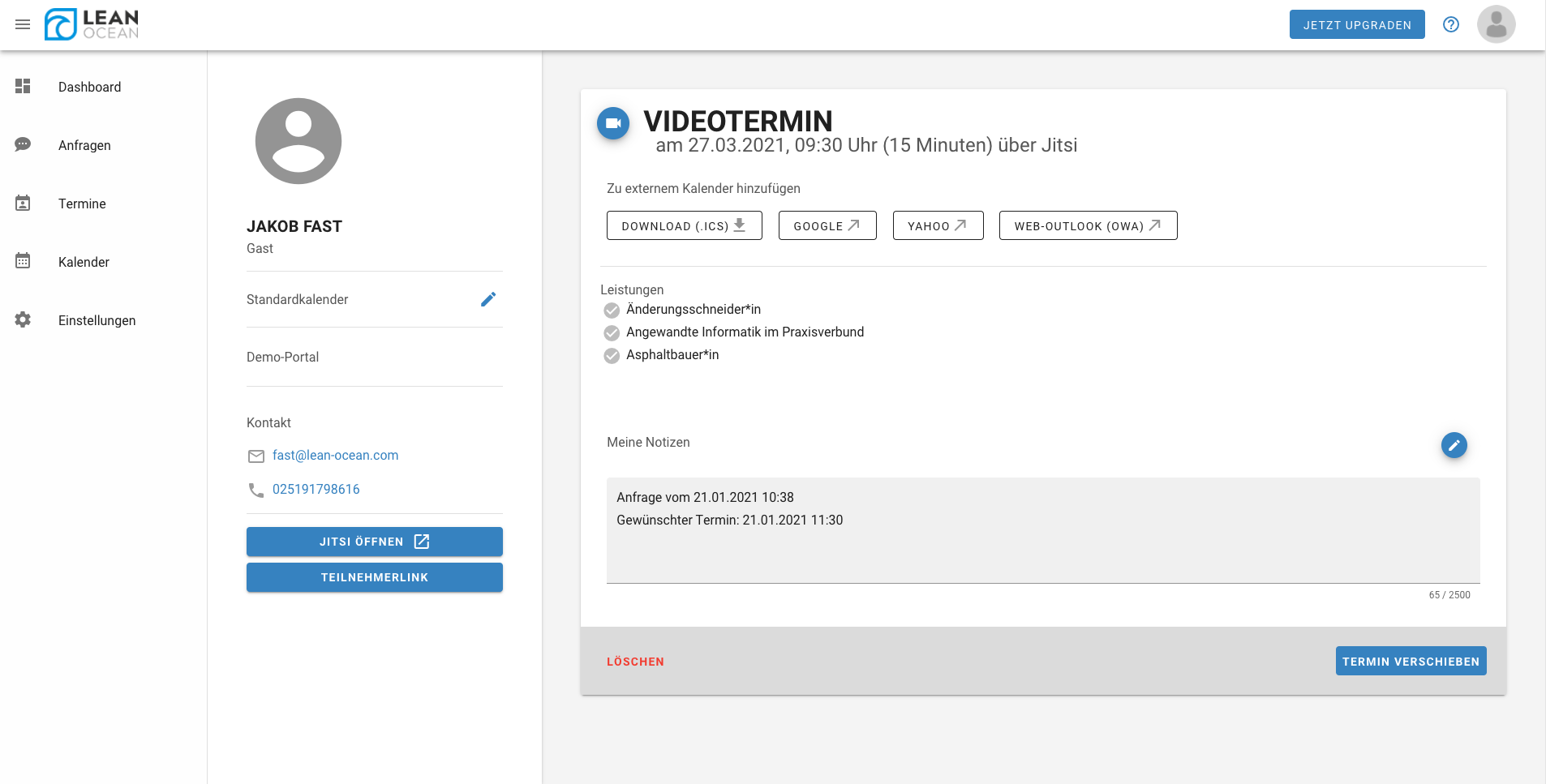Click the Lean Ocean logo
This screenshot has width=1546, height=784.
coord(92,24)
